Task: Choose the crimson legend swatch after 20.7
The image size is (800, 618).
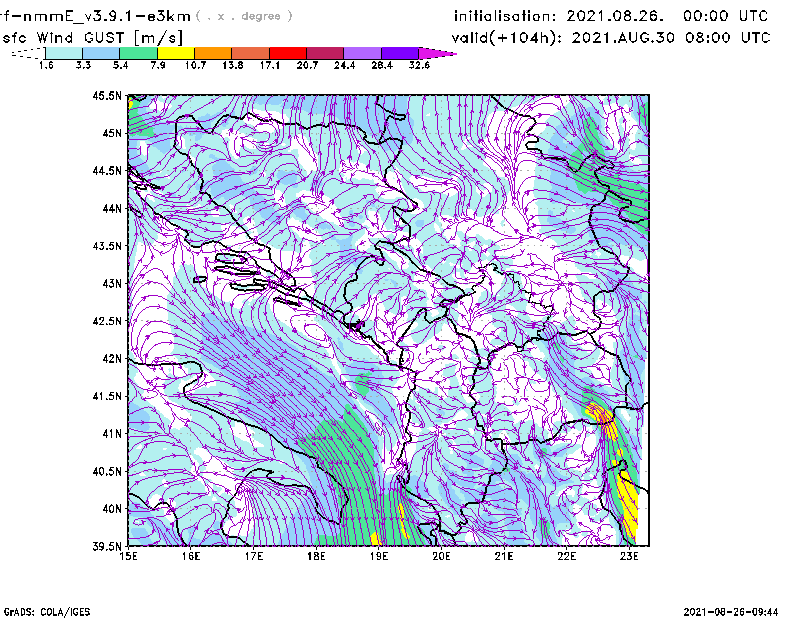Action: (x=325, y=53)
